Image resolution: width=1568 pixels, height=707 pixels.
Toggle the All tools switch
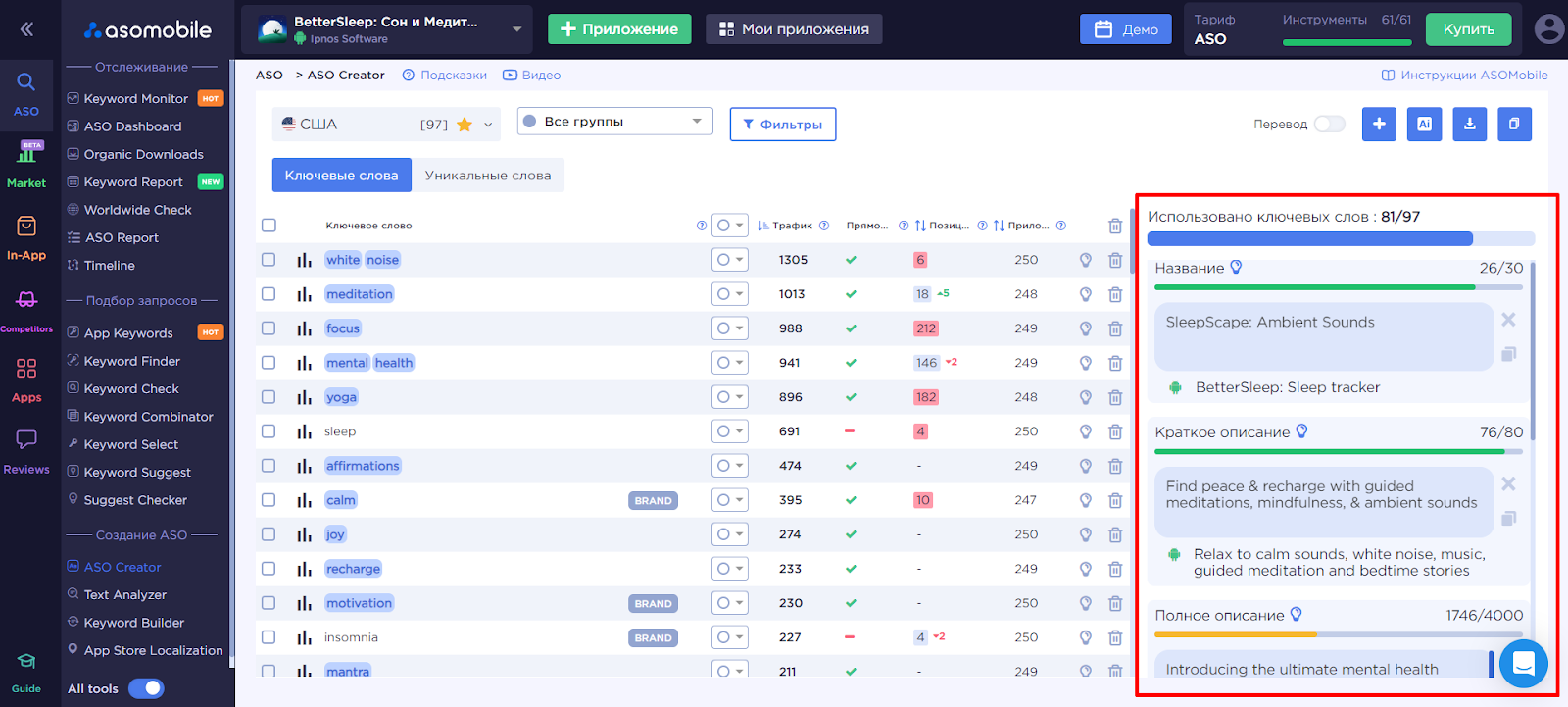pyautogui.click(x=146, y=688)
